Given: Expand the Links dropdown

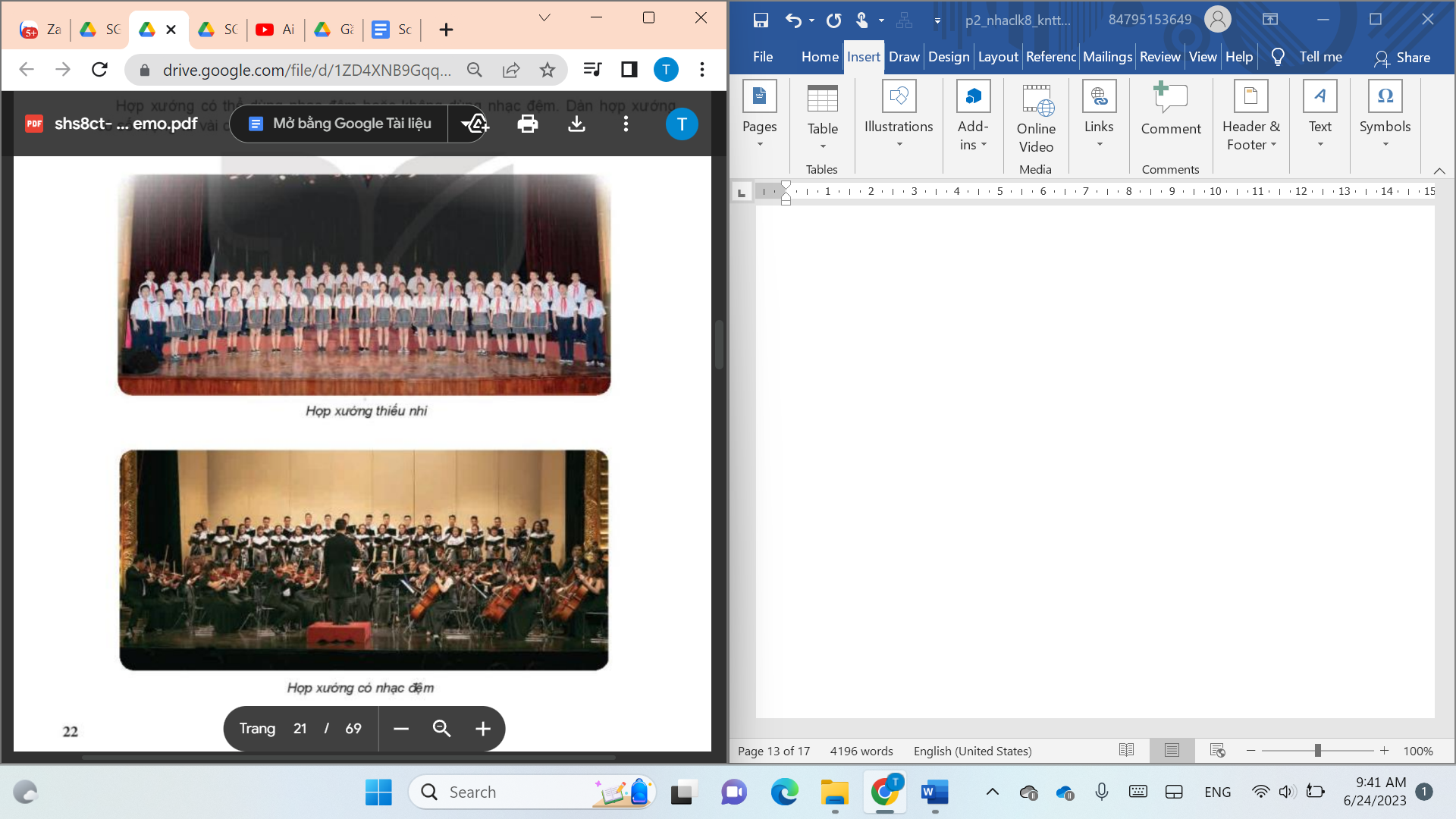Looking at the screenshot, I should [1099, 115].
